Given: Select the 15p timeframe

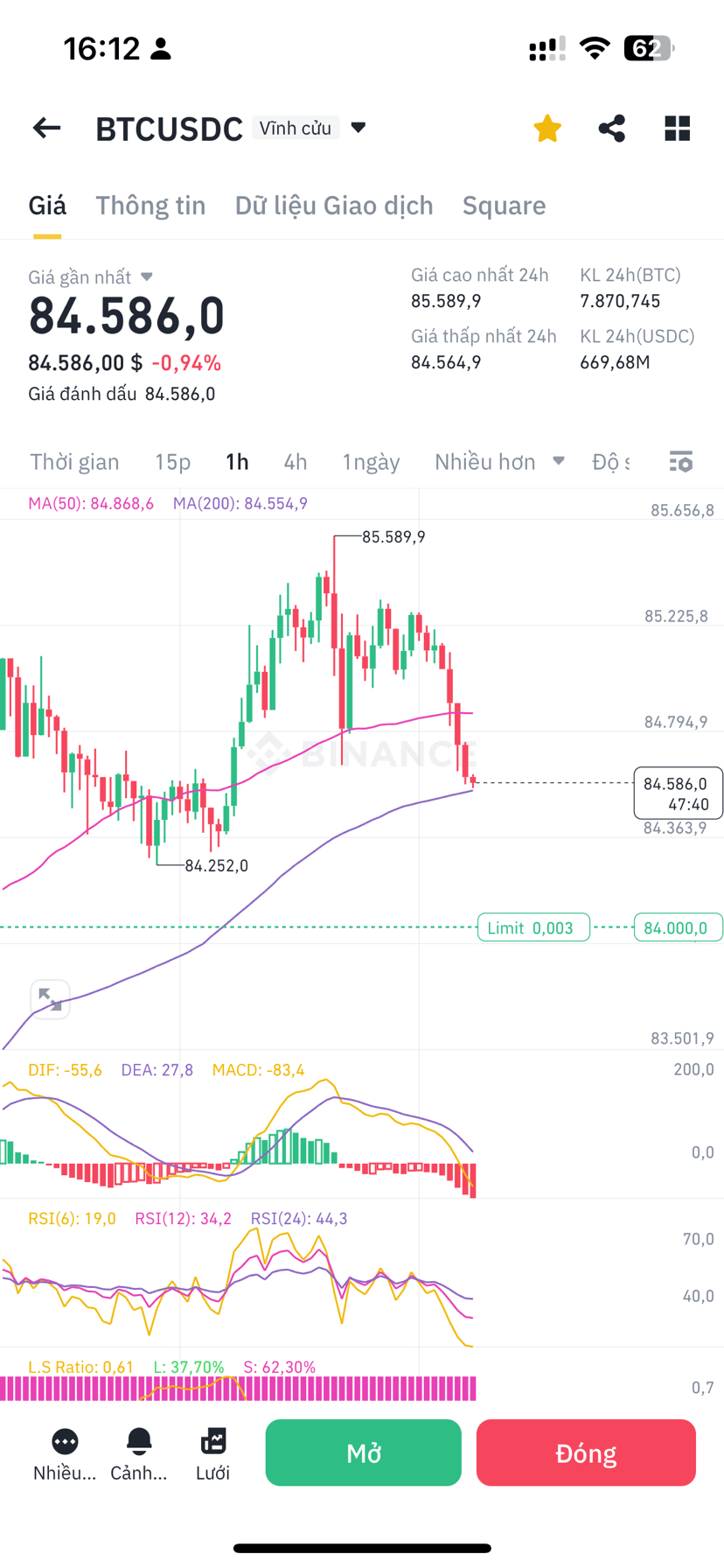Looking at the screenshot, I should [172, 461].
